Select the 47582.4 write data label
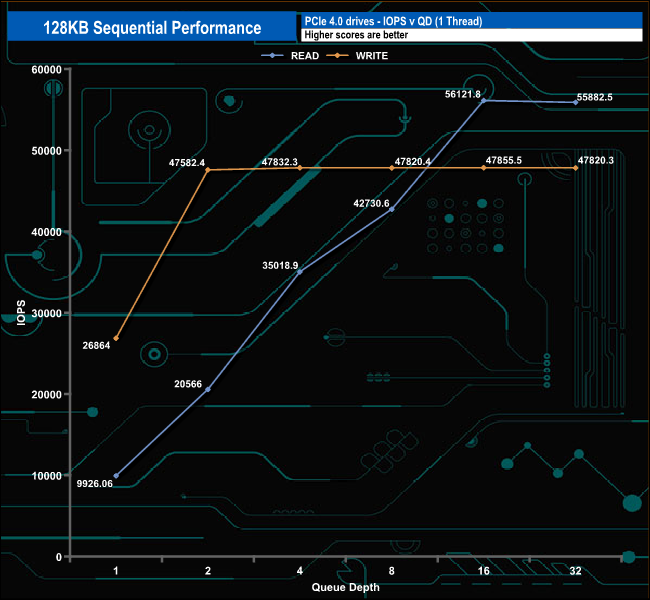Viewport: 650px width, 600px height. tap(187, 163)
